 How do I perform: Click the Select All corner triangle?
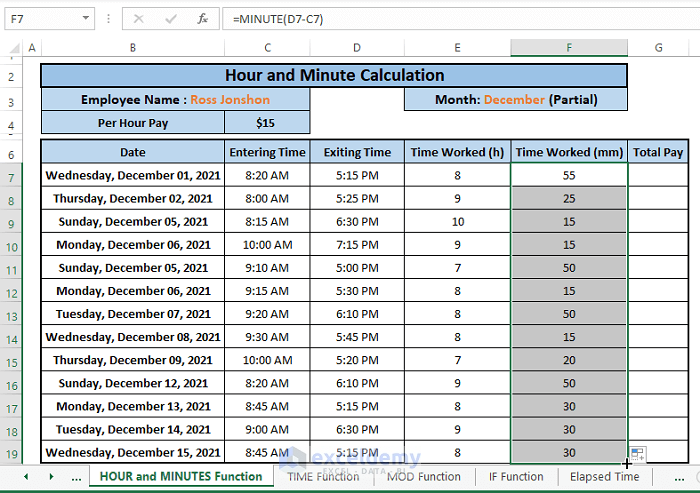[15, 48]
